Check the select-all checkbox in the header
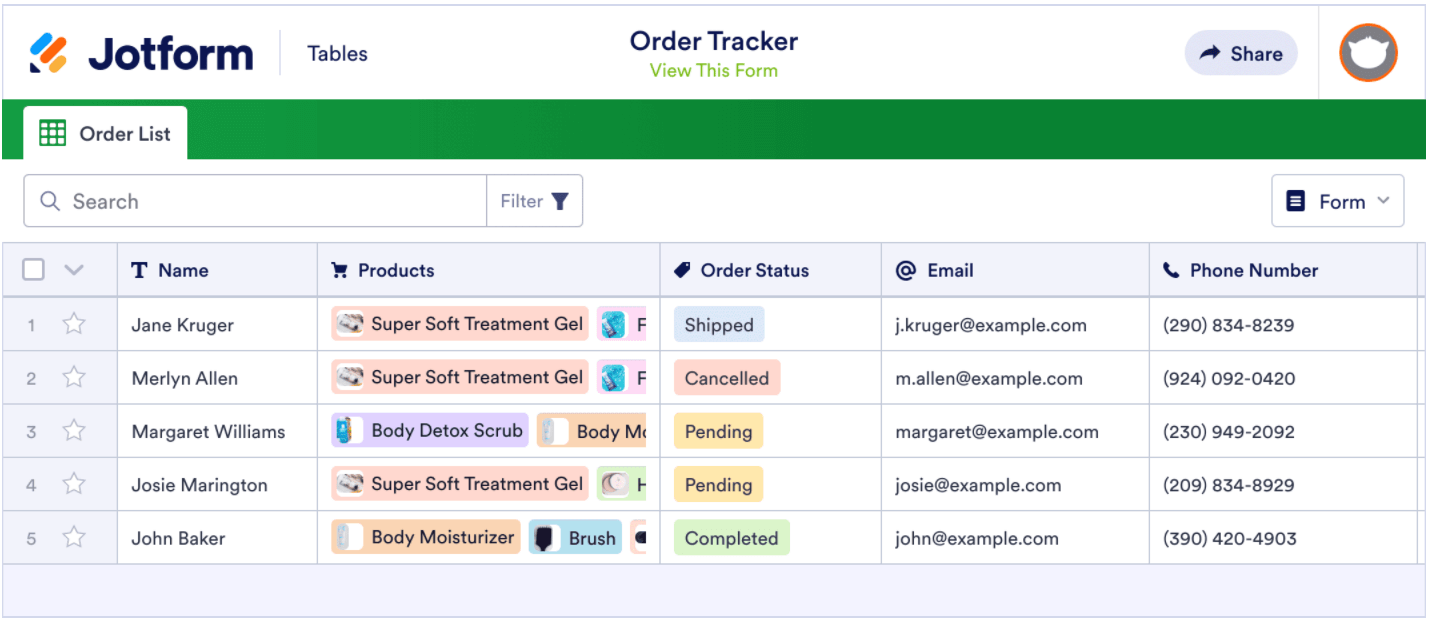The width and height of the screenshot is (1430, 624). [33, 269]
